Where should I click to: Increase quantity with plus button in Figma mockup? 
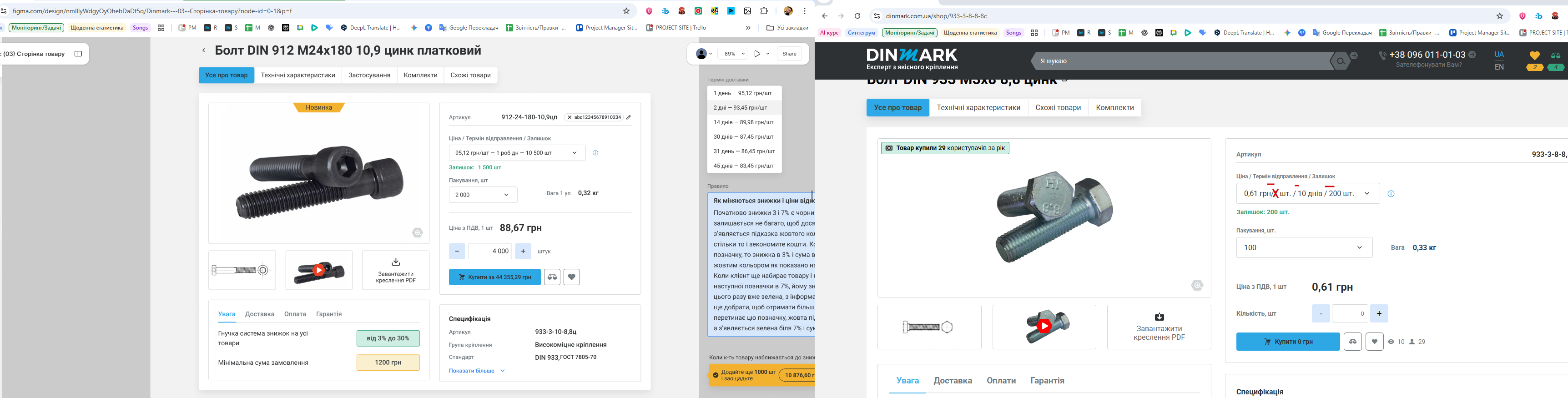523,252
